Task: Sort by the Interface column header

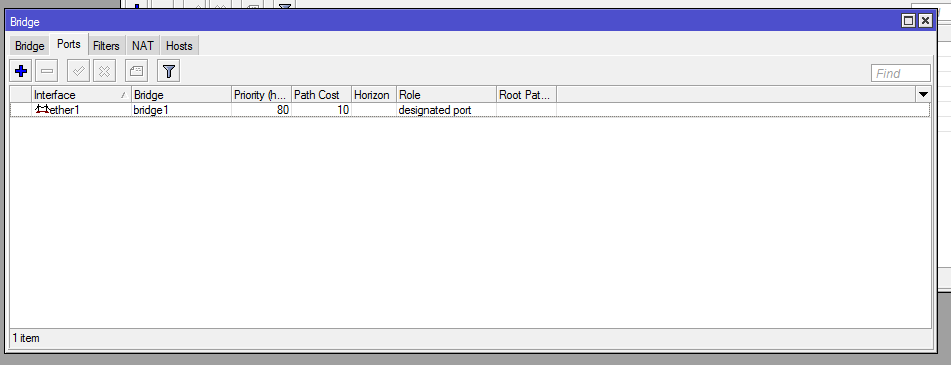Action: (81, 95)
